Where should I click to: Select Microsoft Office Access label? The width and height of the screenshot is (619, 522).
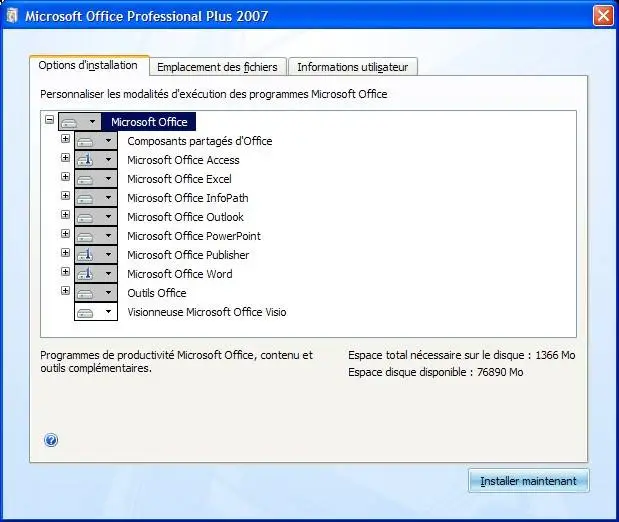(x=184, y=160)
